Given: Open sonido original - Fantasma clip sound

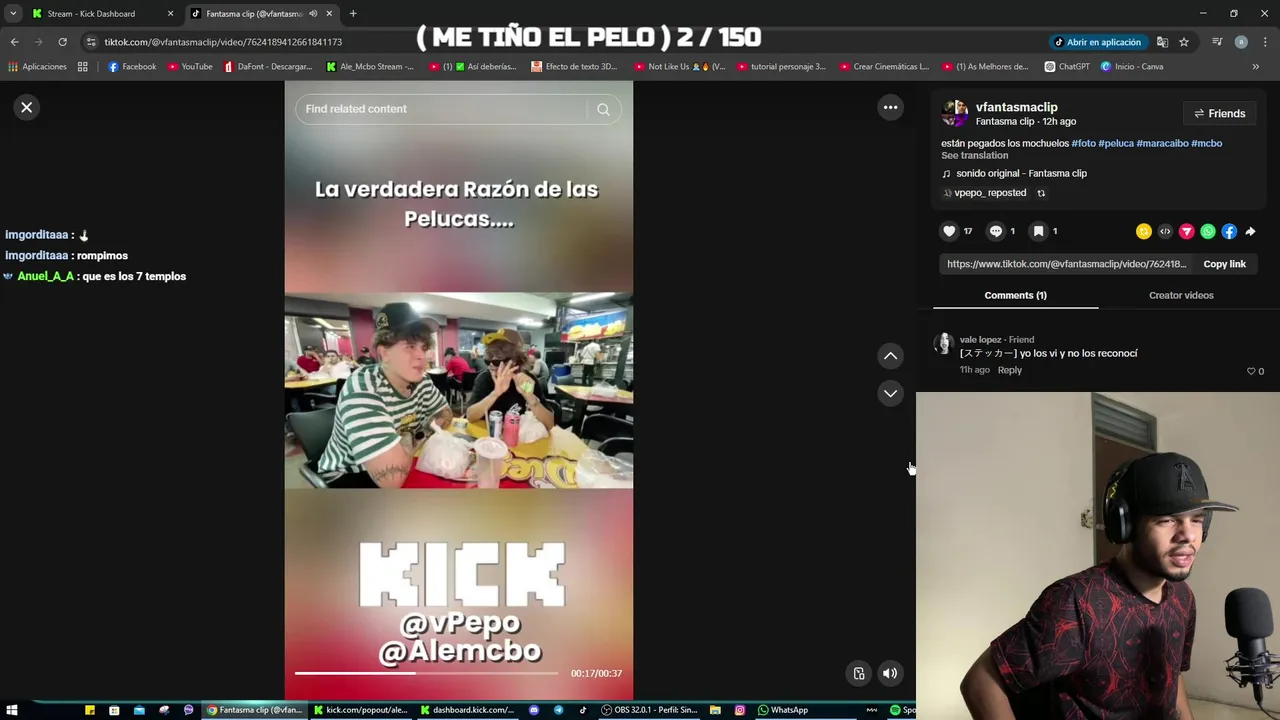Looking at the screenshot, I should tap(1021, 173).
